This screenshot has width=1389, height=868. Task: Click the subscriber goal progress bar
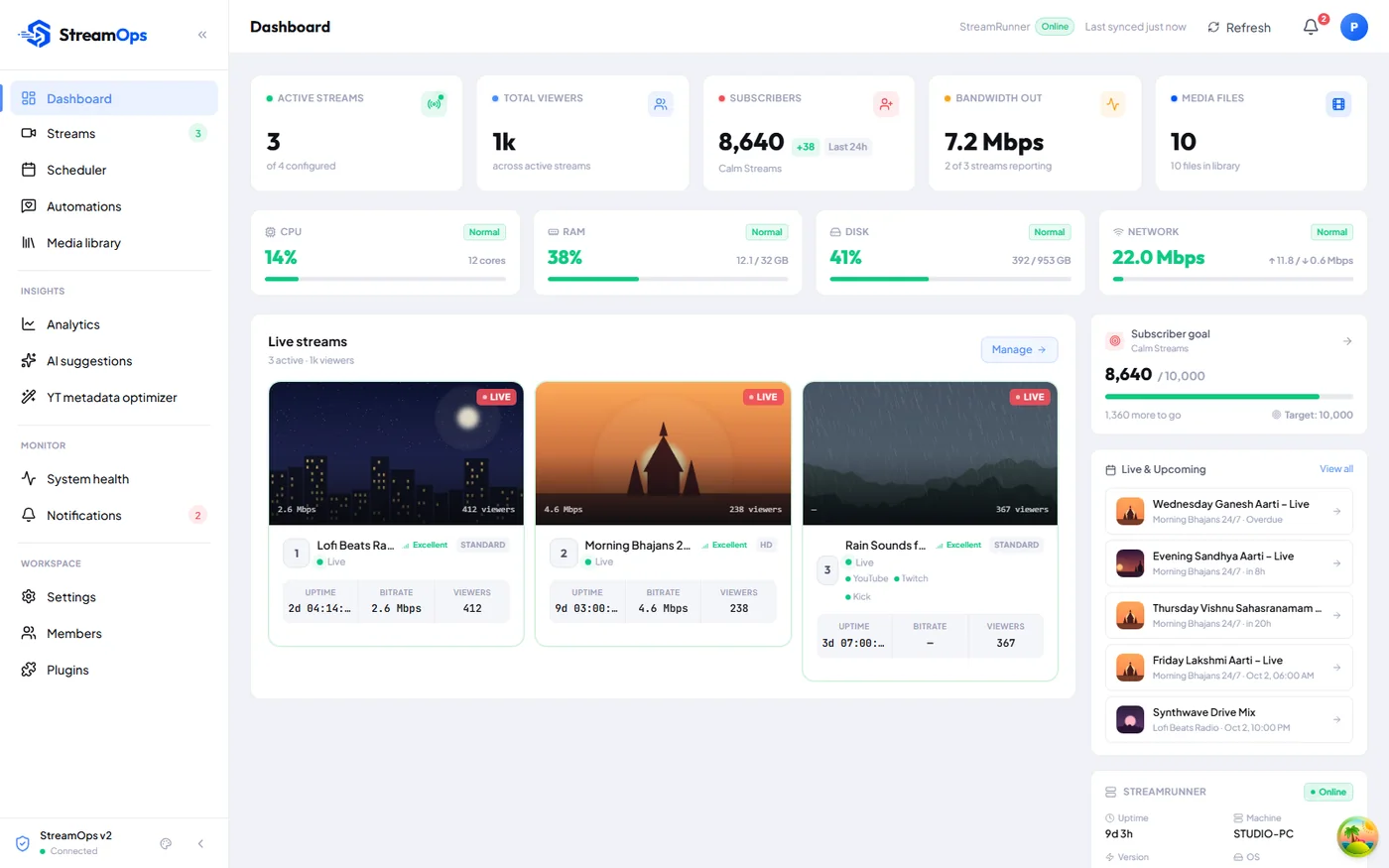1229,397
